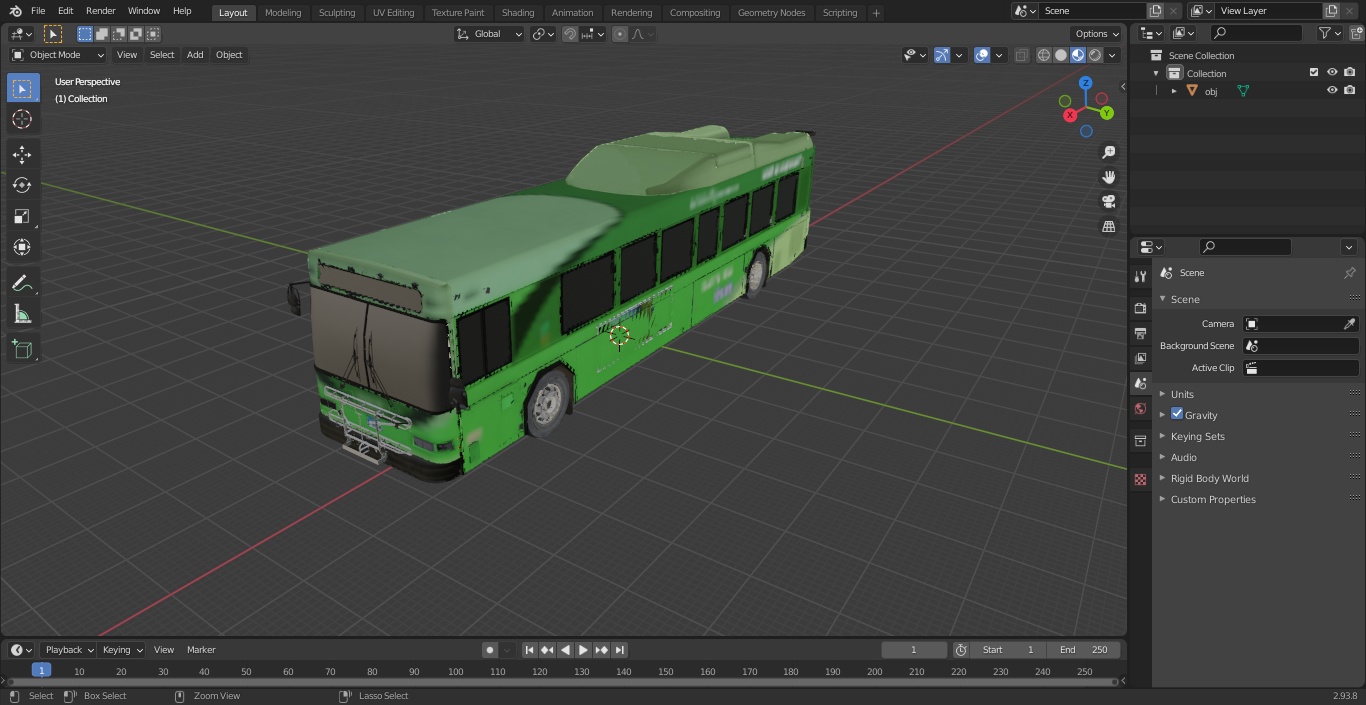
Task: Hide Collection with its eye icon
Action: tap(1332, 73)
